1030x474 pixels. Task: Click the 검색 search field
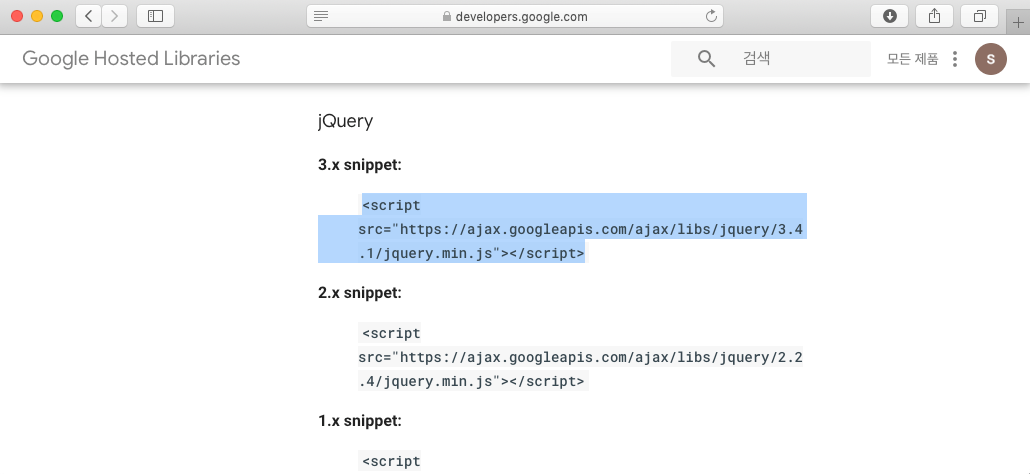point(771,59)
